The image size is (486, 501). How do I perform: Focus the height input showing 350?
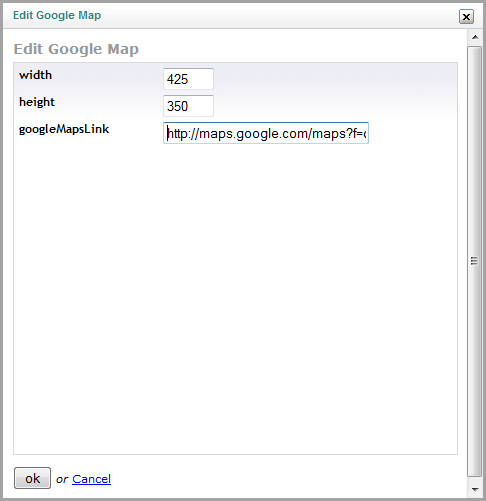188,106
